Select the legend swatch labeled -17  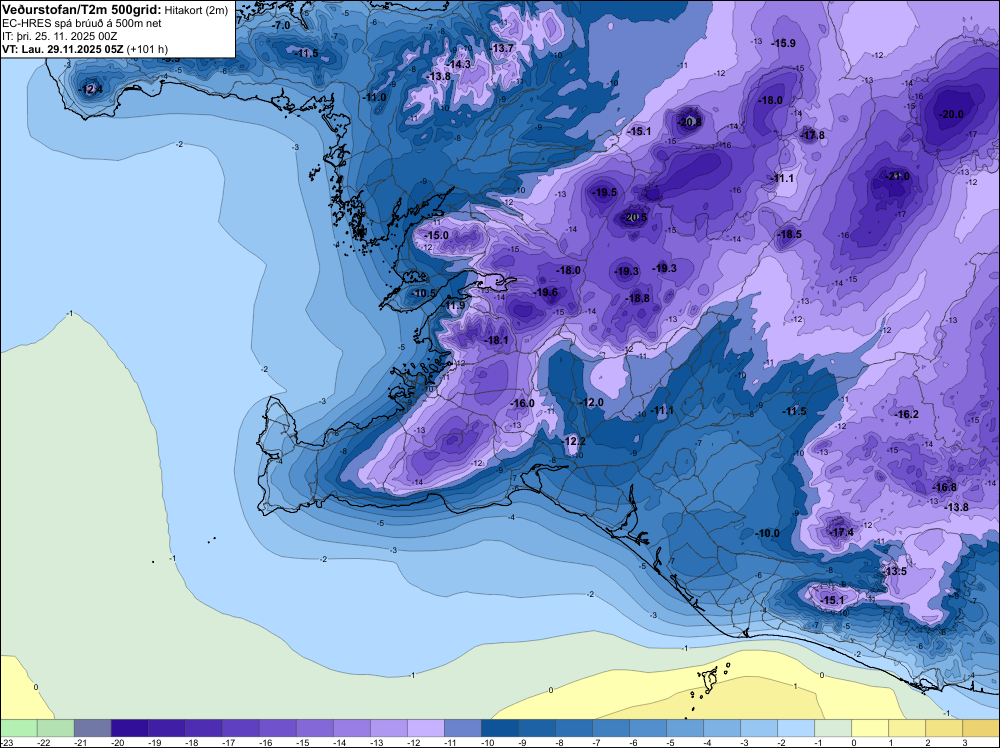tap(240, 728)
